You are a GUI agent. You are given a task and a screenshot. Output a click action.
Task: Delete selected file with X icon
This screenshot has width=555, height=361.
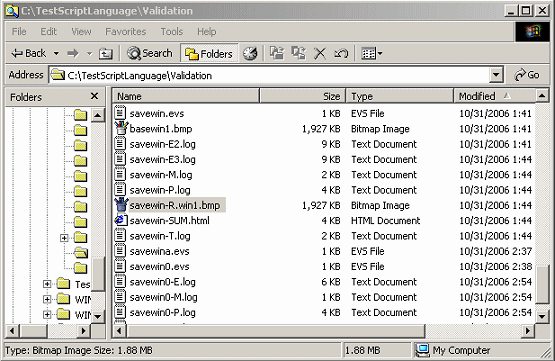320,53
